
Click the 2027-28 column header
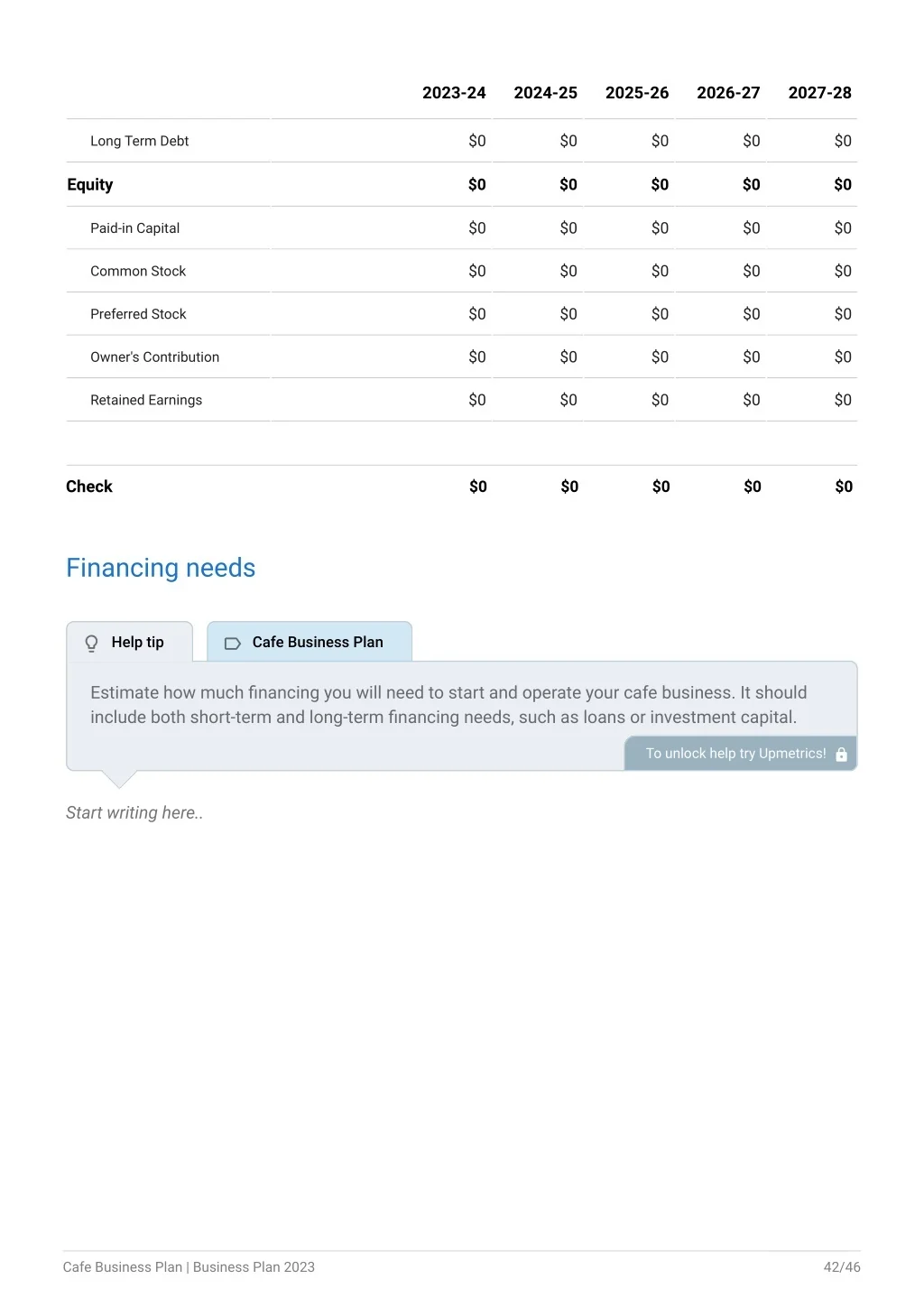coord(819,93)
